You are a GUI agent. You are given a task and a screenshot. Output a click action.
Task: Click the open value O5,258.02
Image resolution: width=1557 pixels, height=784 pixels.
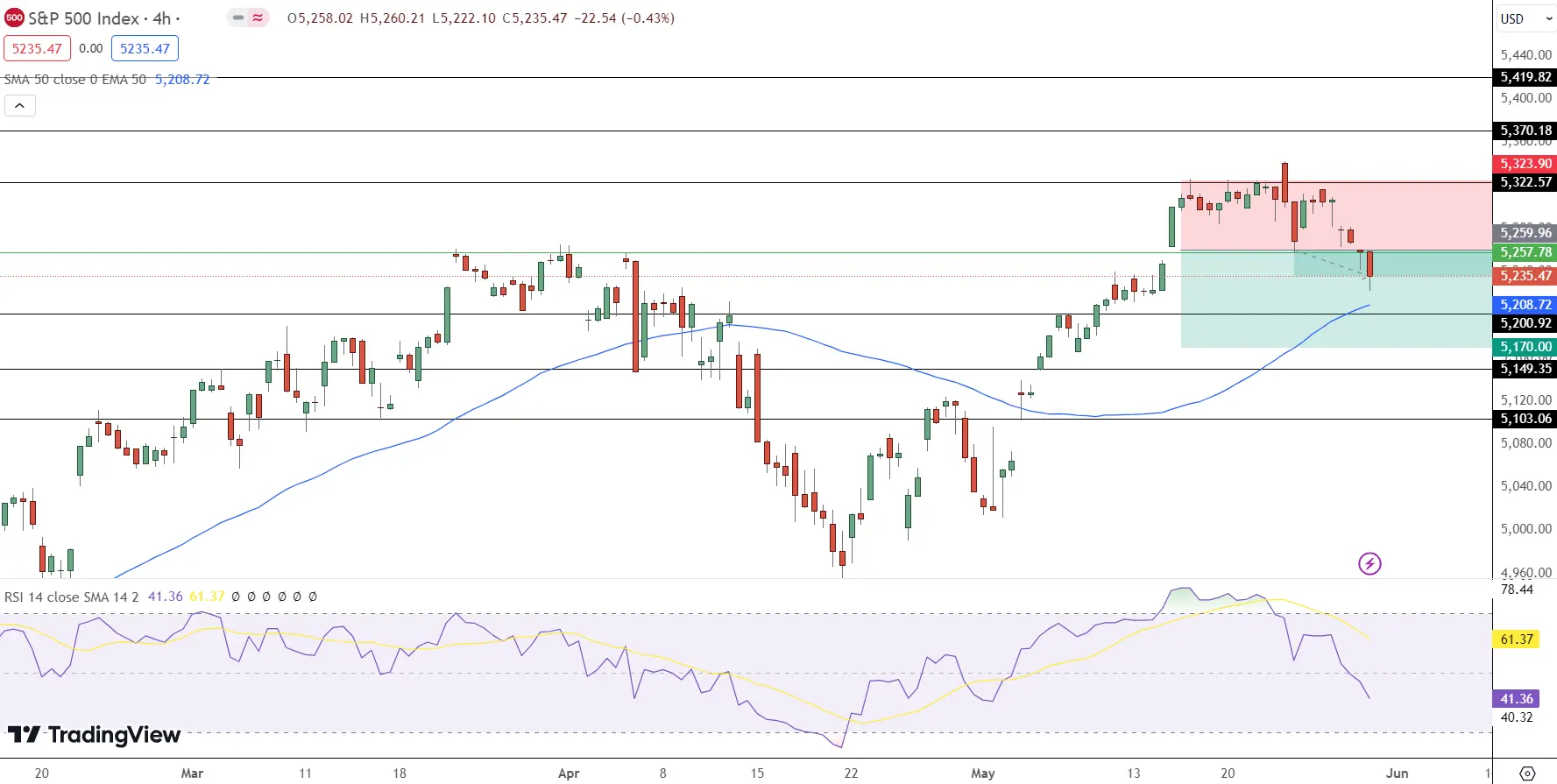click(x=320, y=18)
